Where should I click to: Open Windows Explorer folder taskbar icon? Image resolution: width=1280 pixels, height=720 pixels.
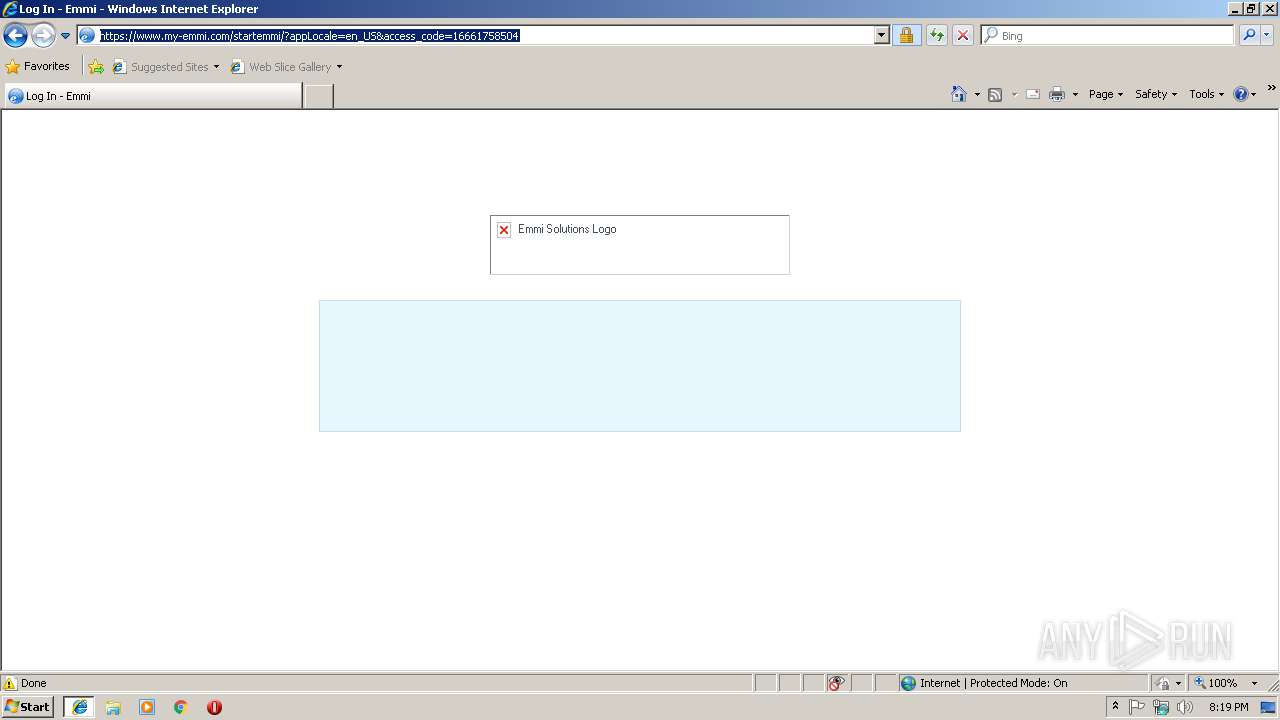(x=113, y=707)
